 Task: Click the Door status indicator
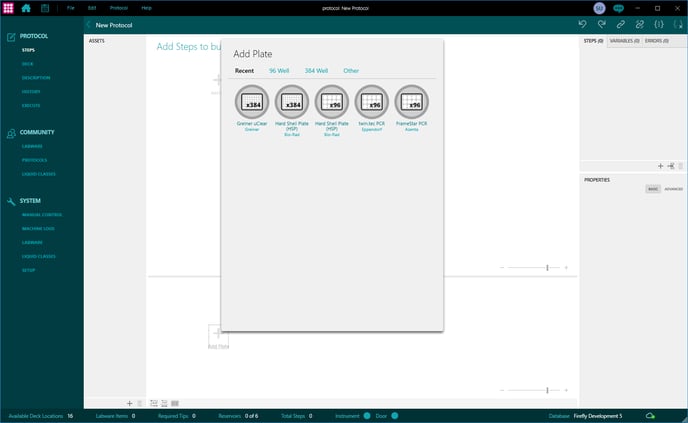pos(394,416)
